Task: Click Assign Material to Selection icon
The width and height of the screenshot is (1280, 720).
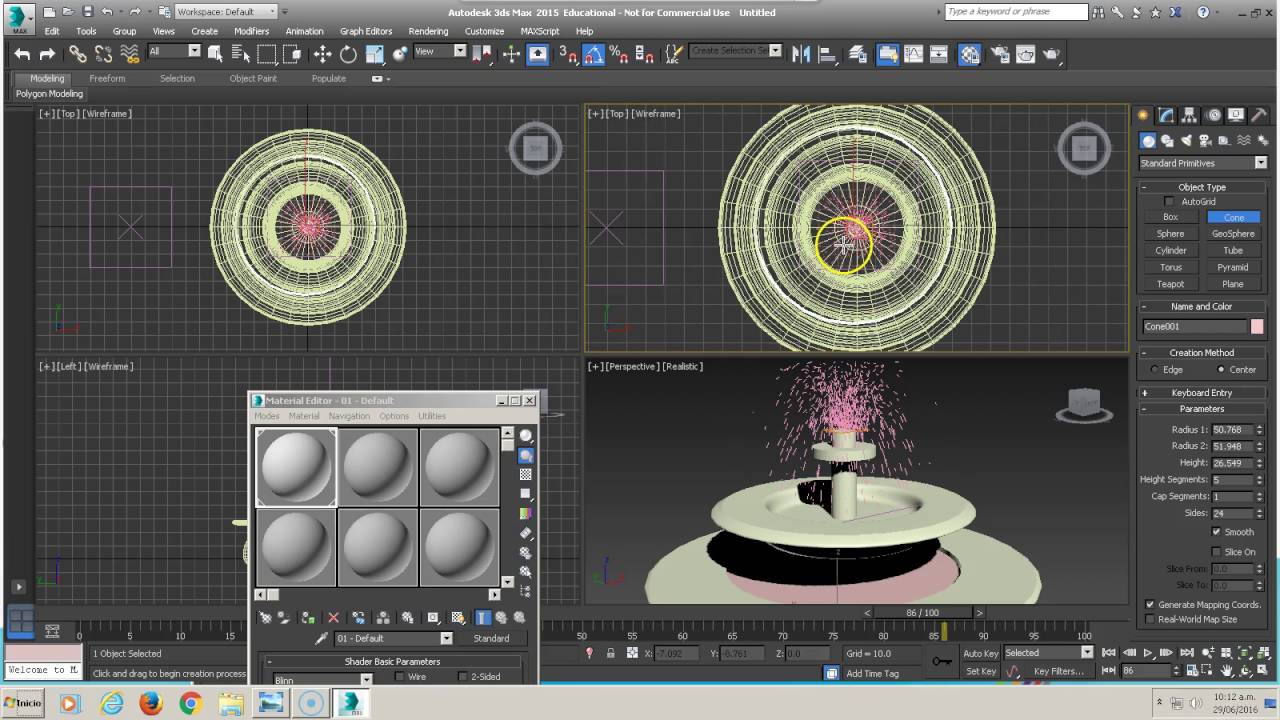Action: [x=308, y=618]
